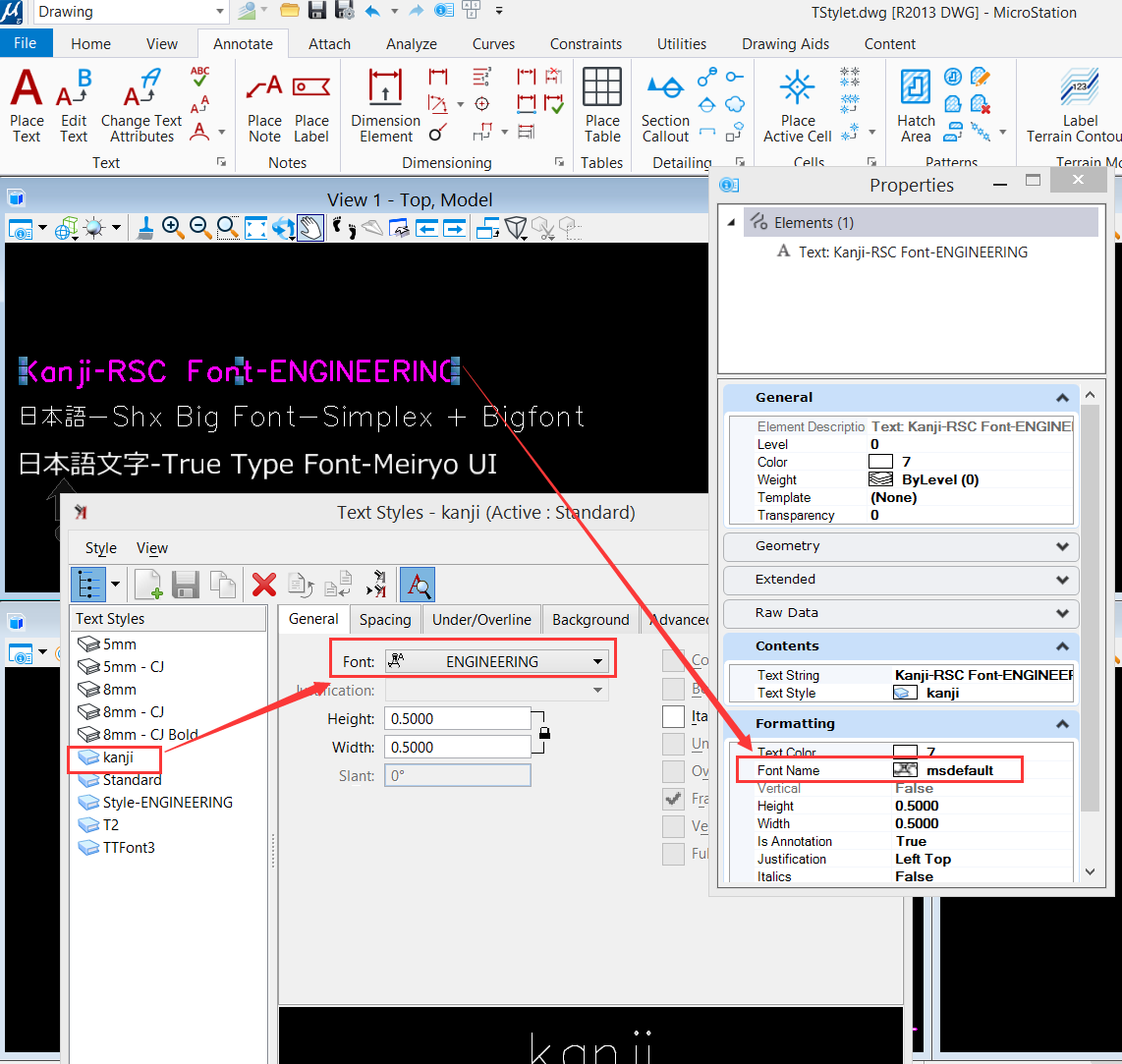
Task: Create a new text style
Action: coord(148,585)
